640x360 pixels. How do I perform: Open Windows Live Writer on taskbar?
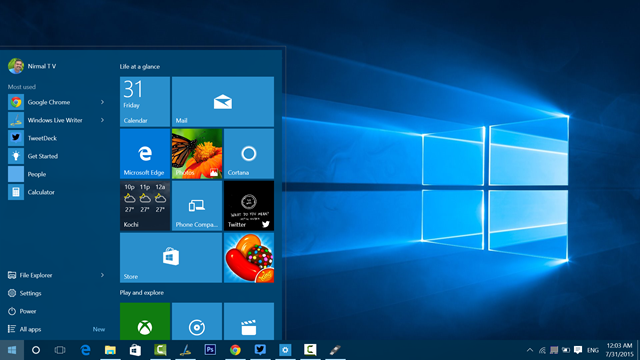coord(185,350)
